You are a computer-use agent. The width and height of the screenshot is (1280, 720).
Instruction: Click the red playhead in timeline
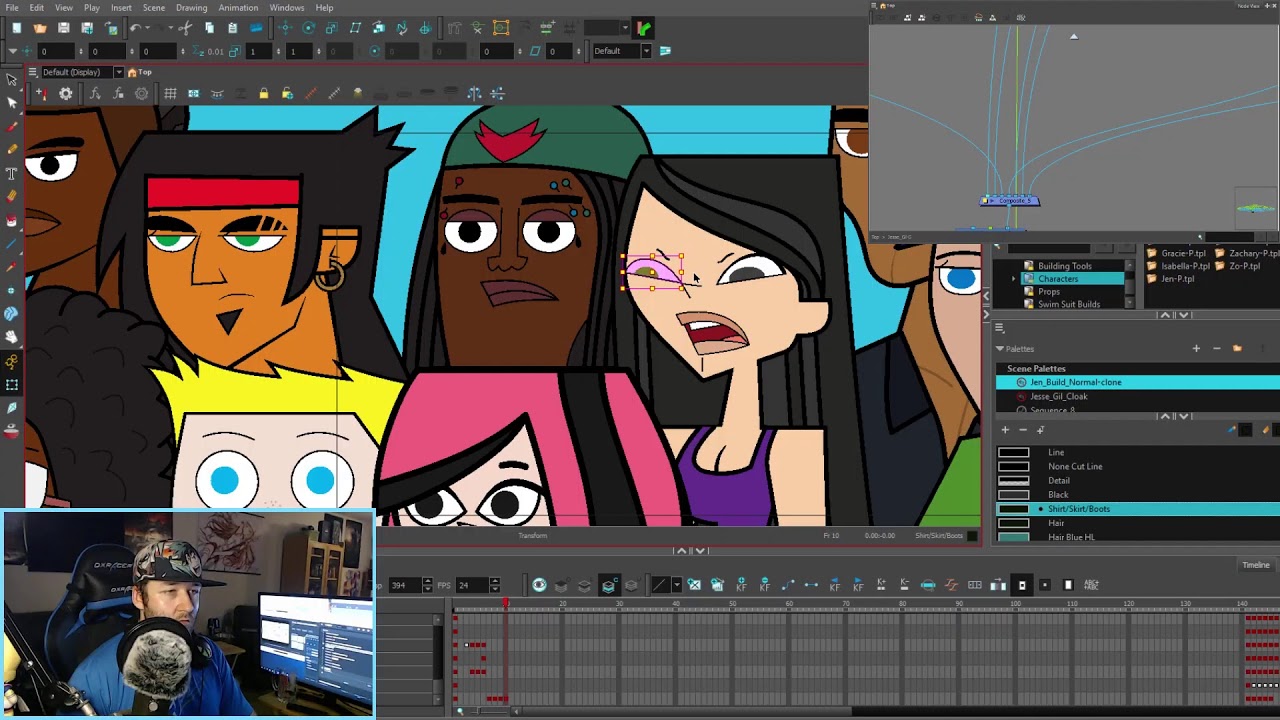[505, 604]
